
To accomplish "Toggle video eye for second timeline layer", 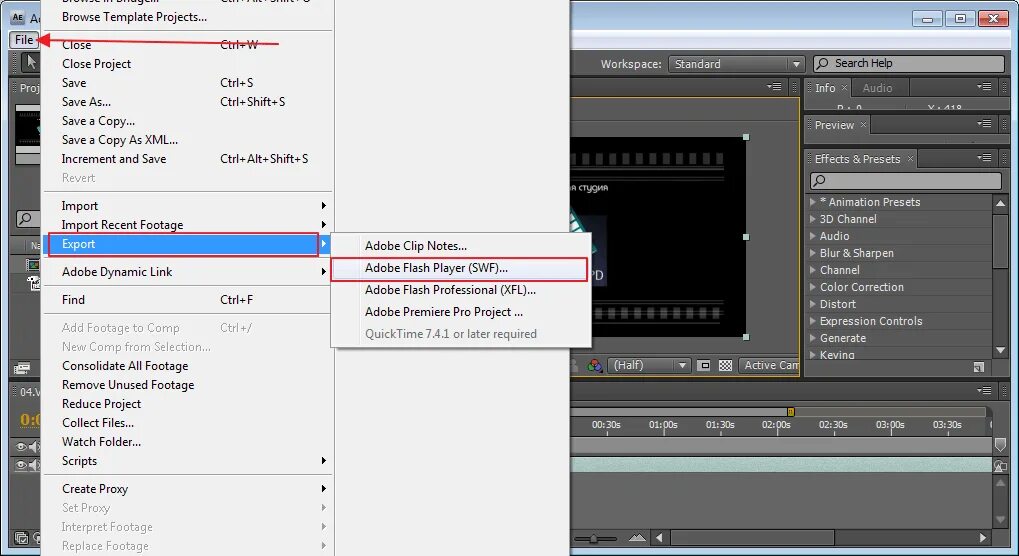I will [x=21, y=465].
